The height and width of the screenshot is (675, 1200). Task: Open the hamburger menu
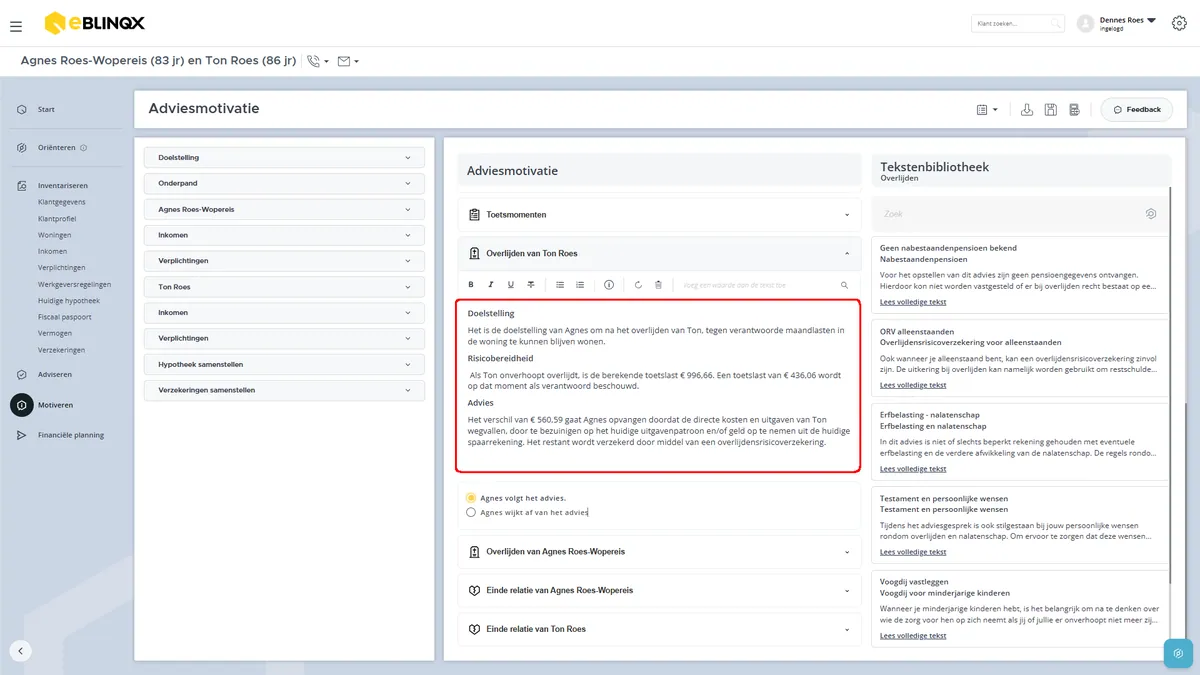pyautogui.click(x=16, y=25)
